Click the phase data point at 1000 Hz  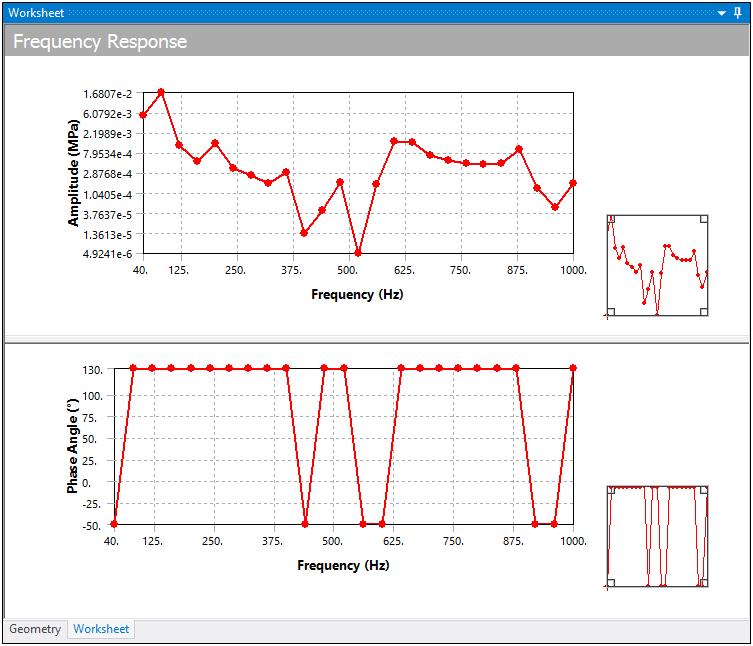coord(573,368)
